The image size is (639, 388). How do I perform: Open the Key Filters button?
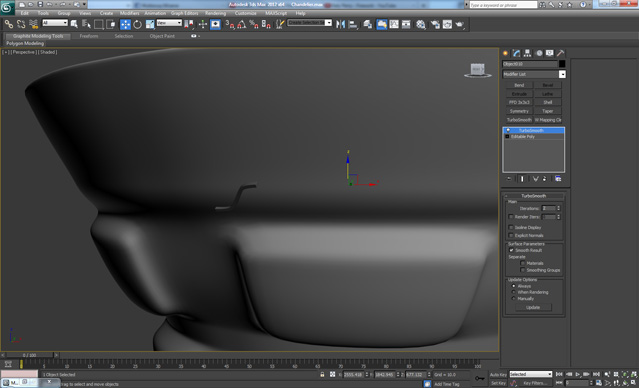pos(535,383)
